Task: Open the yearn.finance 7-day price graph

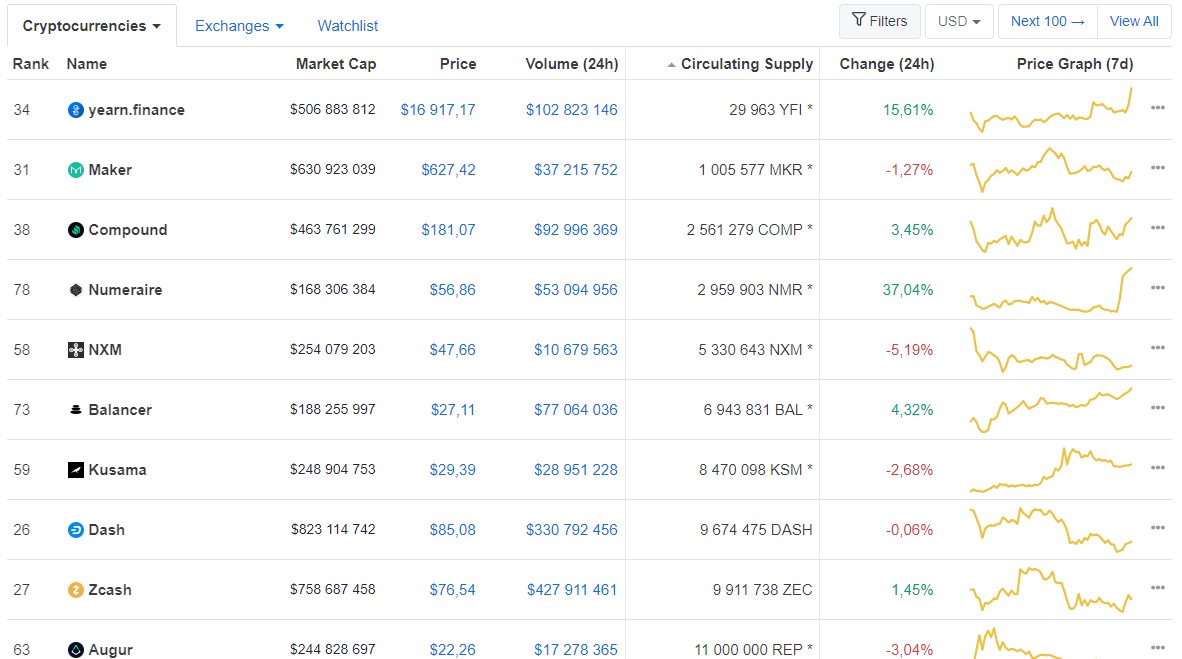Action: tap(1051, 110)
